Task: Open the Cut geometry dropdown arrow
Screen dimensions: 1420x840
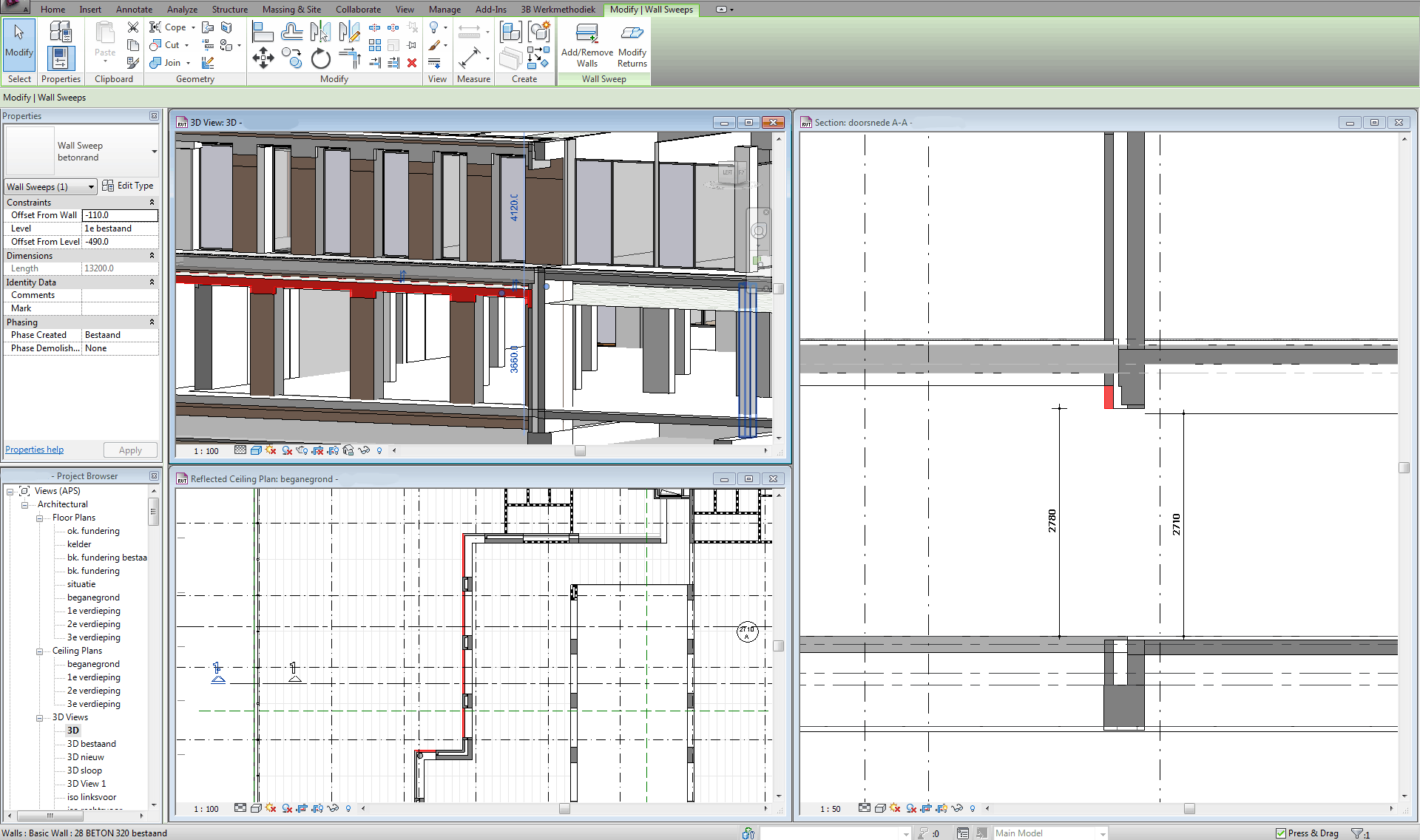Action: click(187, 45)
